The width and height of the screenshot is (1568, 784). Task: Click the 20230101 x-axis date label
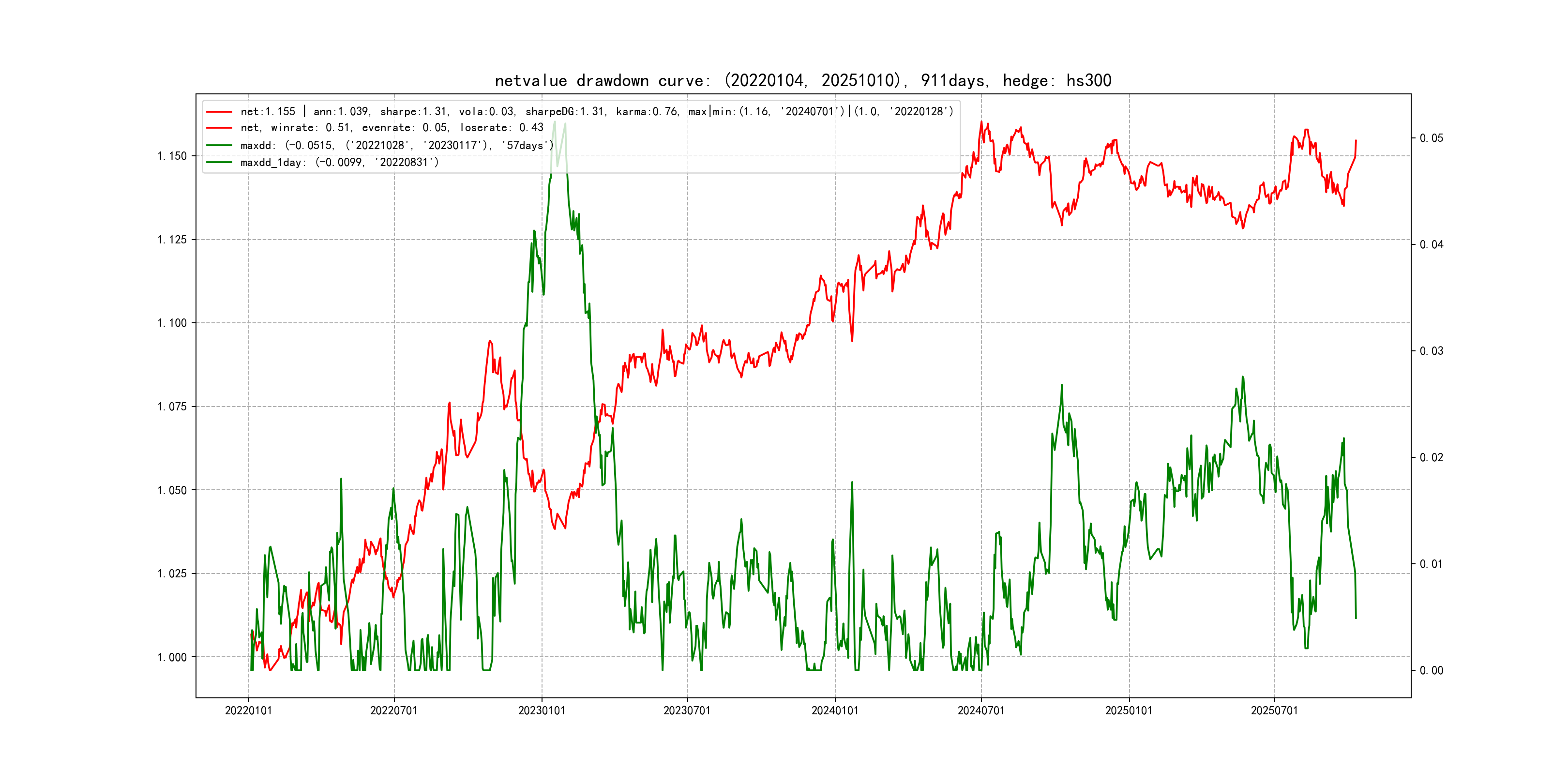pos(542,710)
